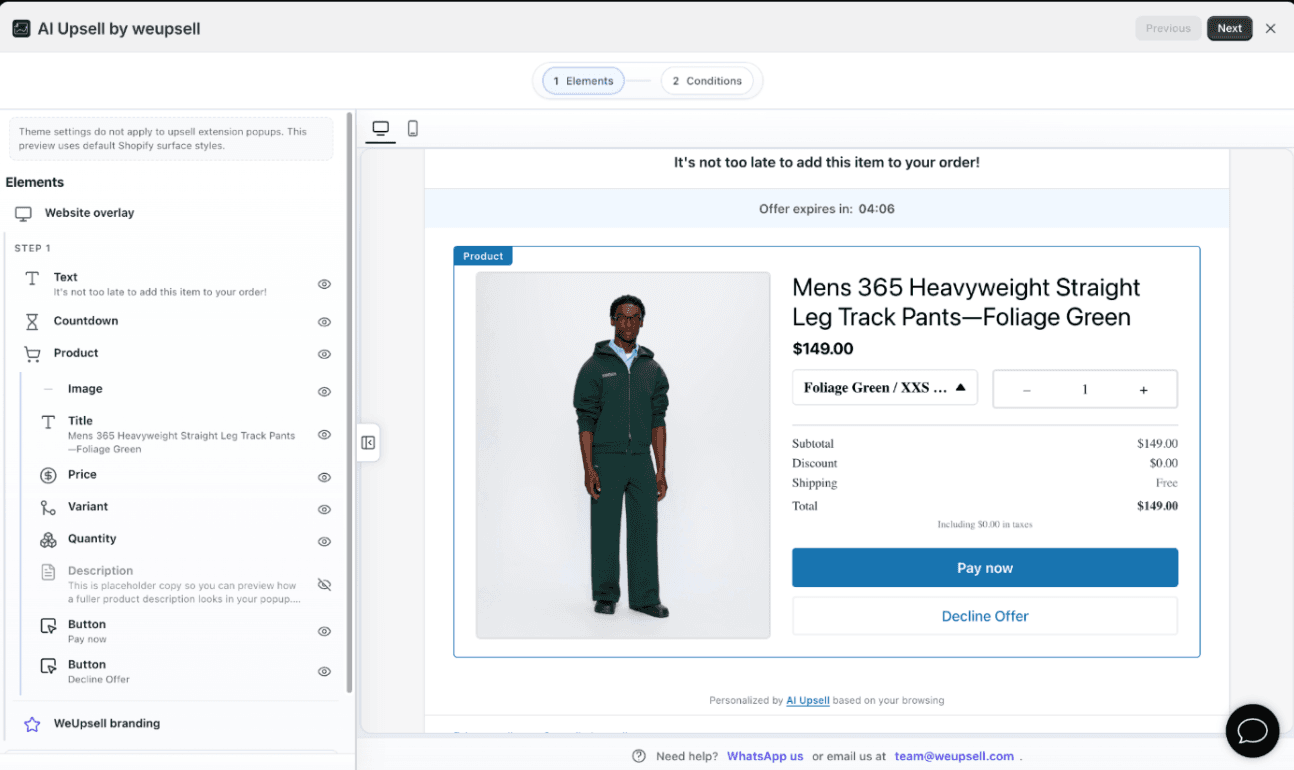The image size is (1294, 770).
Task: Open the WhatsApp us link
Action: point(765,756)
